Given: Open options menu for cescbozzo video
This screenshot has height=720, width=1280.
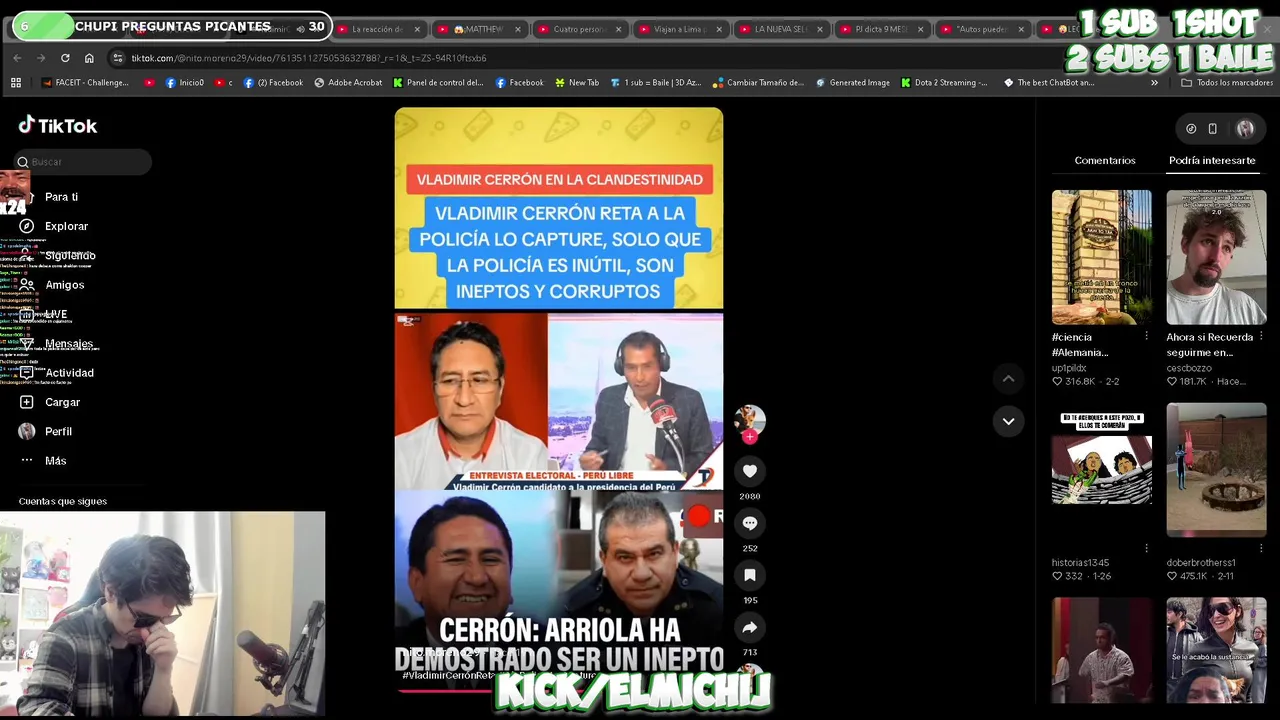Looking at the screenshot, I should tap(1260, 337).
